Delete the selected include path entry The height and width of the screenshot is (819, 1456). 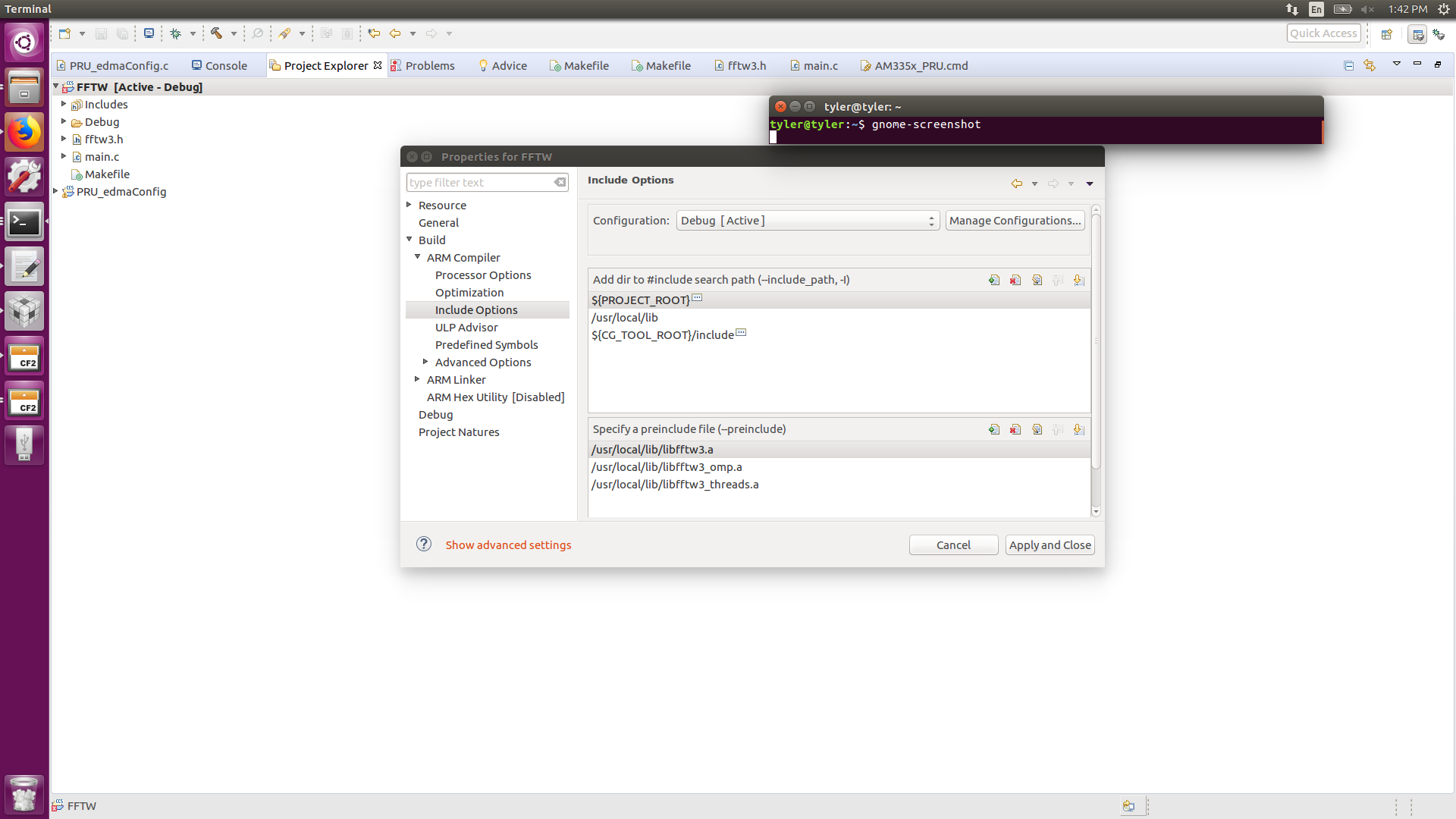click(1015, 280)
